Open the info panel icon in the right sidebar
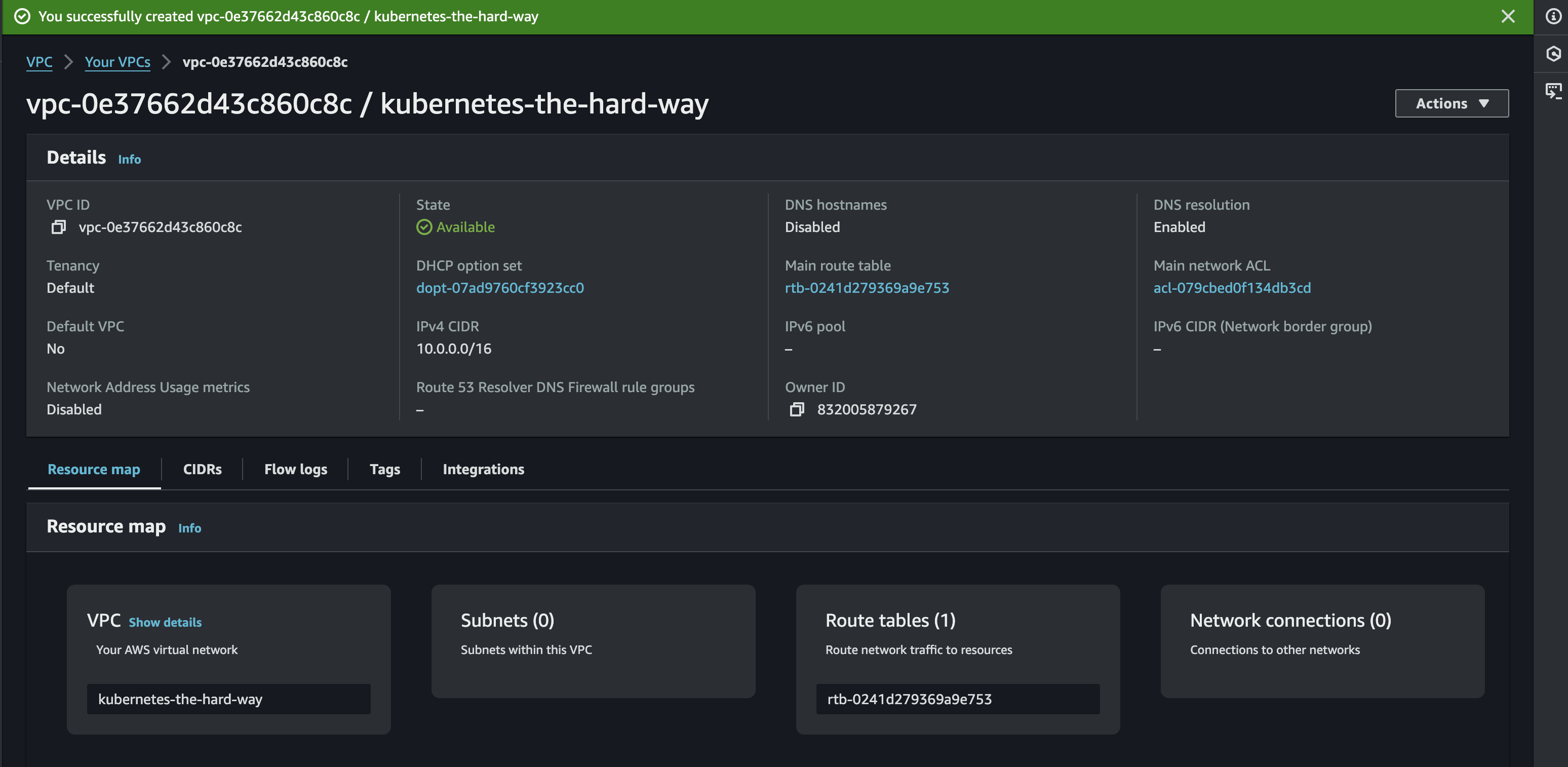 (x=1553, y=16)
